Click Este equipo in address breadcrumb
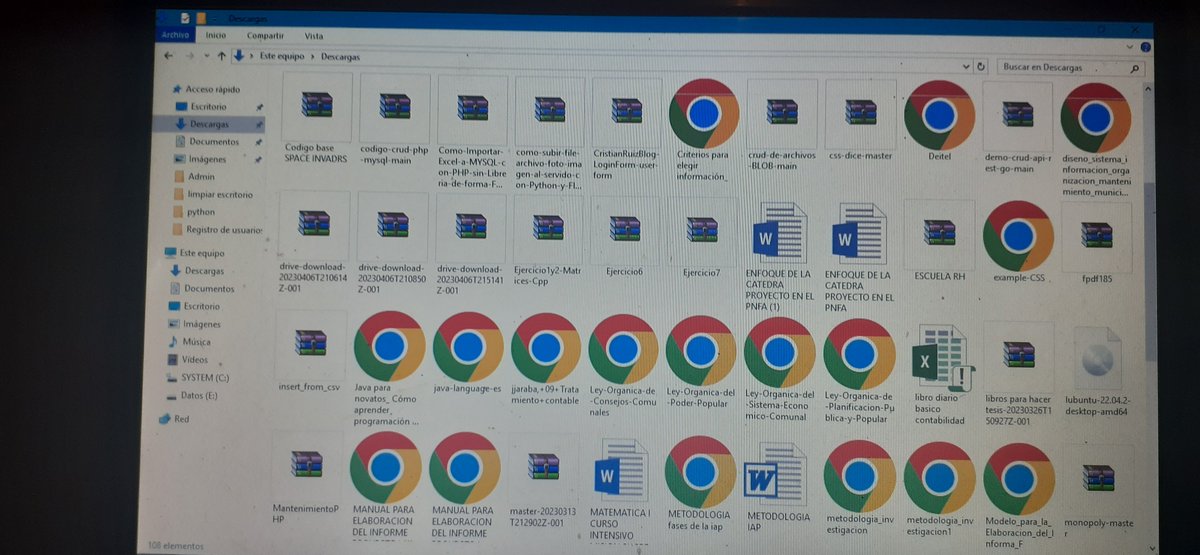Screen dimensions: 1200x555 tap(282, 57)
